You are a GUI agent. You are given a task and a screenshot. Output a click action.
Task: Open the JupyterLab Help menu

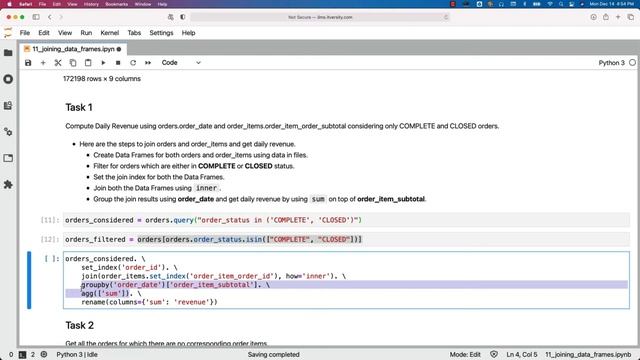[x=188, y=33]
